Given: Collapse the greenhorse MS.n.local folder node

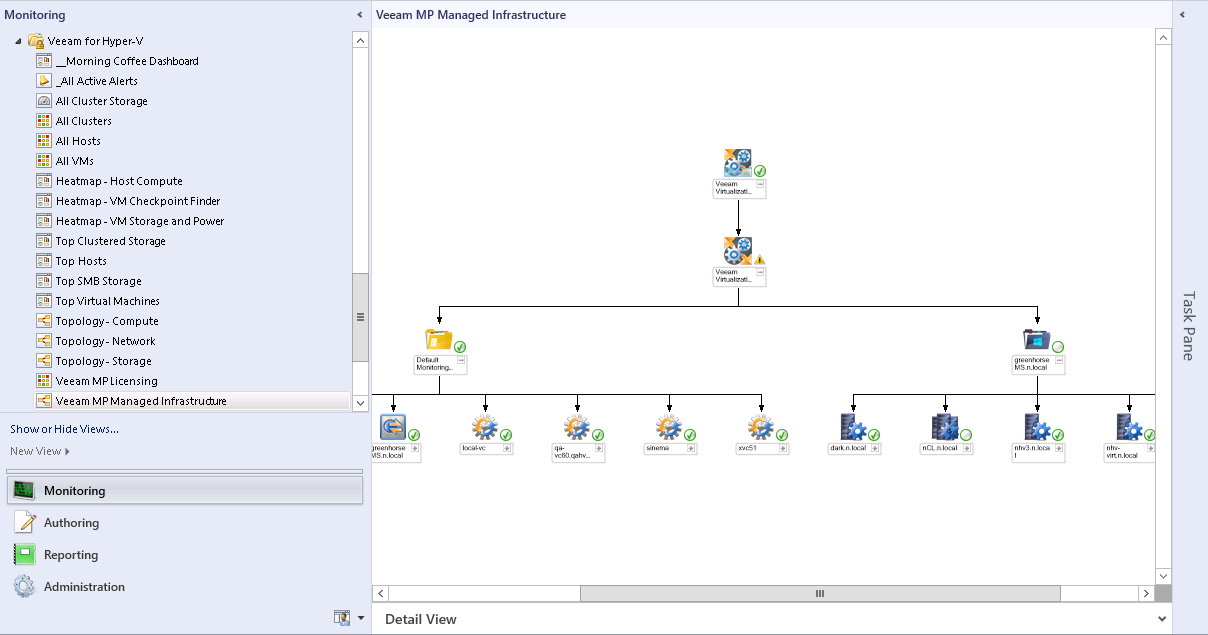Looking at the screenshot, I should click(1059, 360).
